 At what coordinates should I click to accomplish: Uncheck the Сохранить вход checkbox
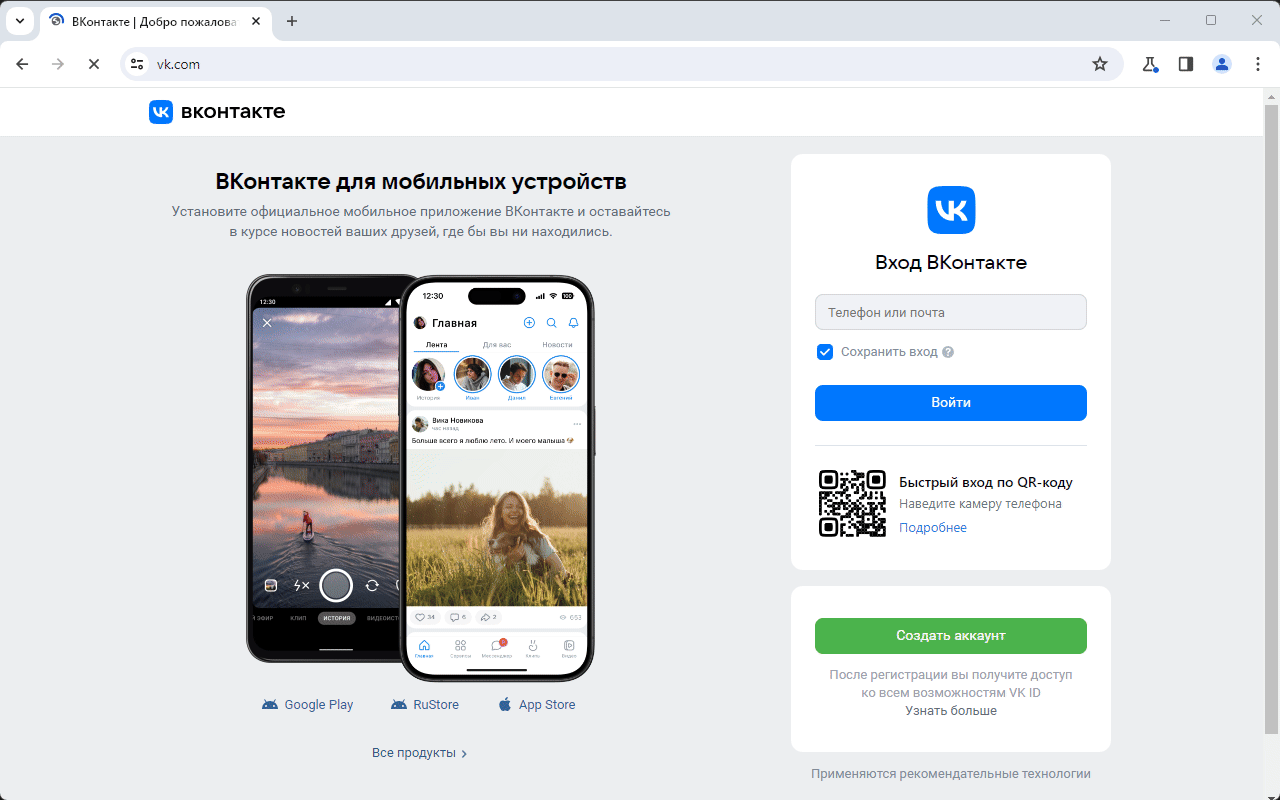click(x=825, y=352)
